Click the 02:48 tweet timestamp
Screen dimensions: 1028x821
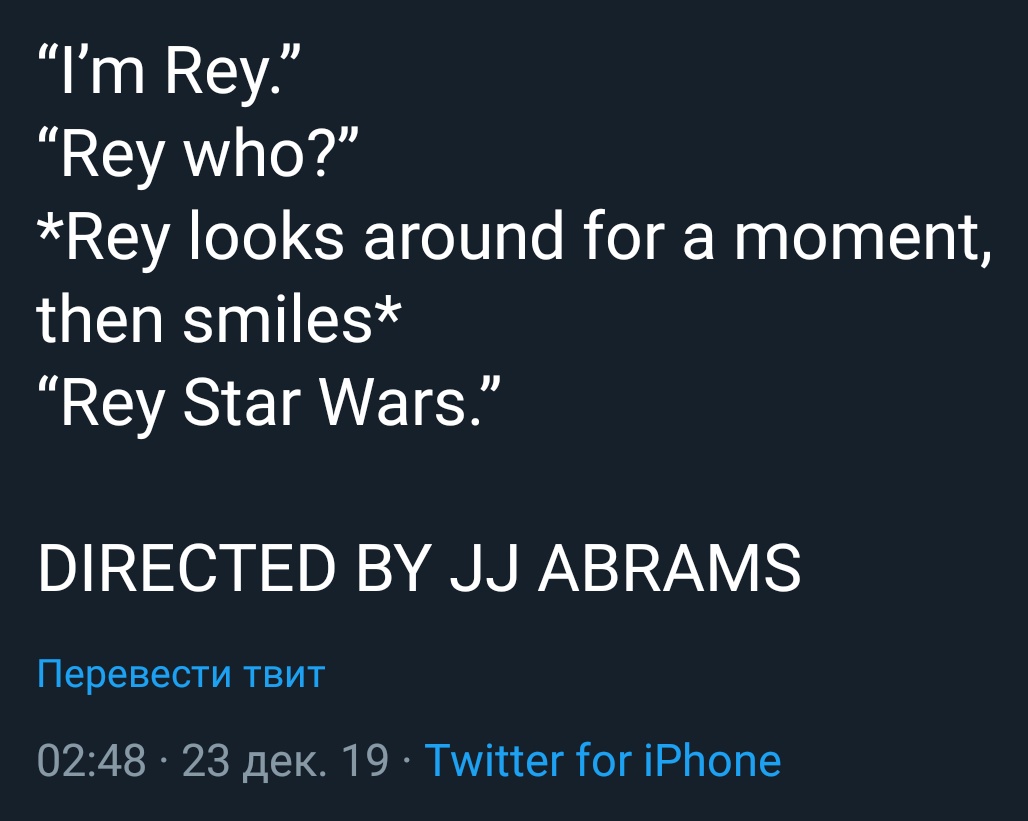pos(91,761)
